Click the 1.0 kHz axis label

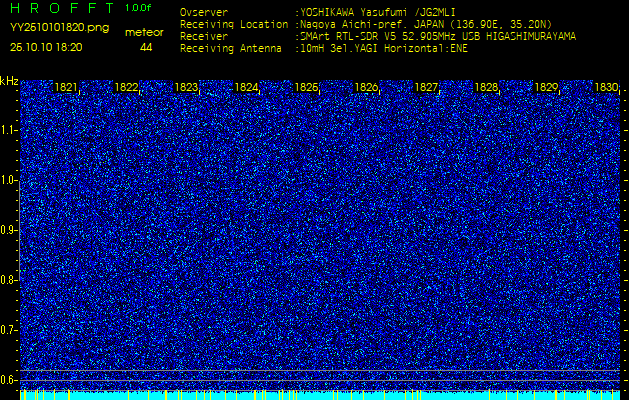coord(8,181)
